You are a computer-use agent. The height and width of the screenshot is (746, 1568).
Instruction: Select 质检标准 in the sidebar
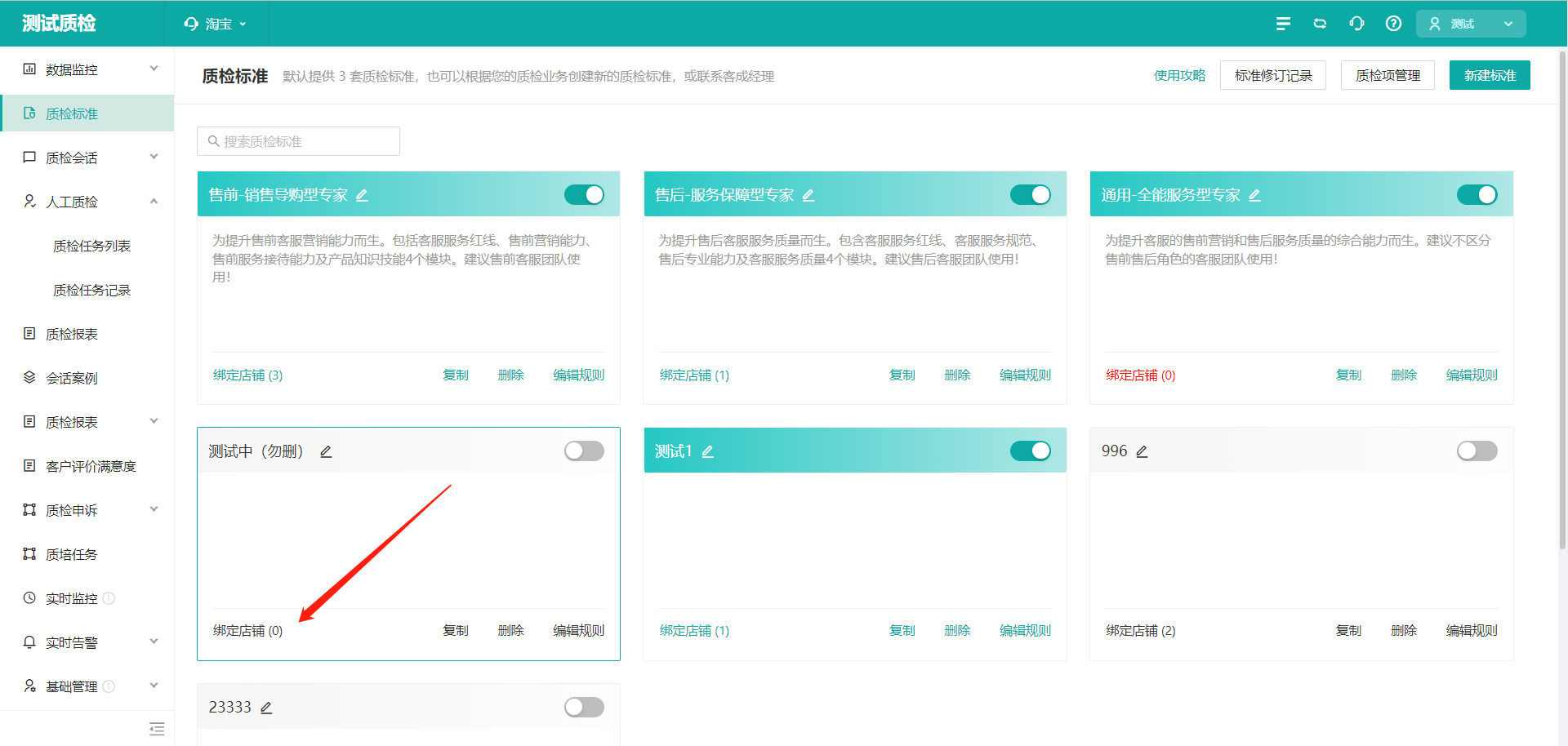[x=87, y=113]
